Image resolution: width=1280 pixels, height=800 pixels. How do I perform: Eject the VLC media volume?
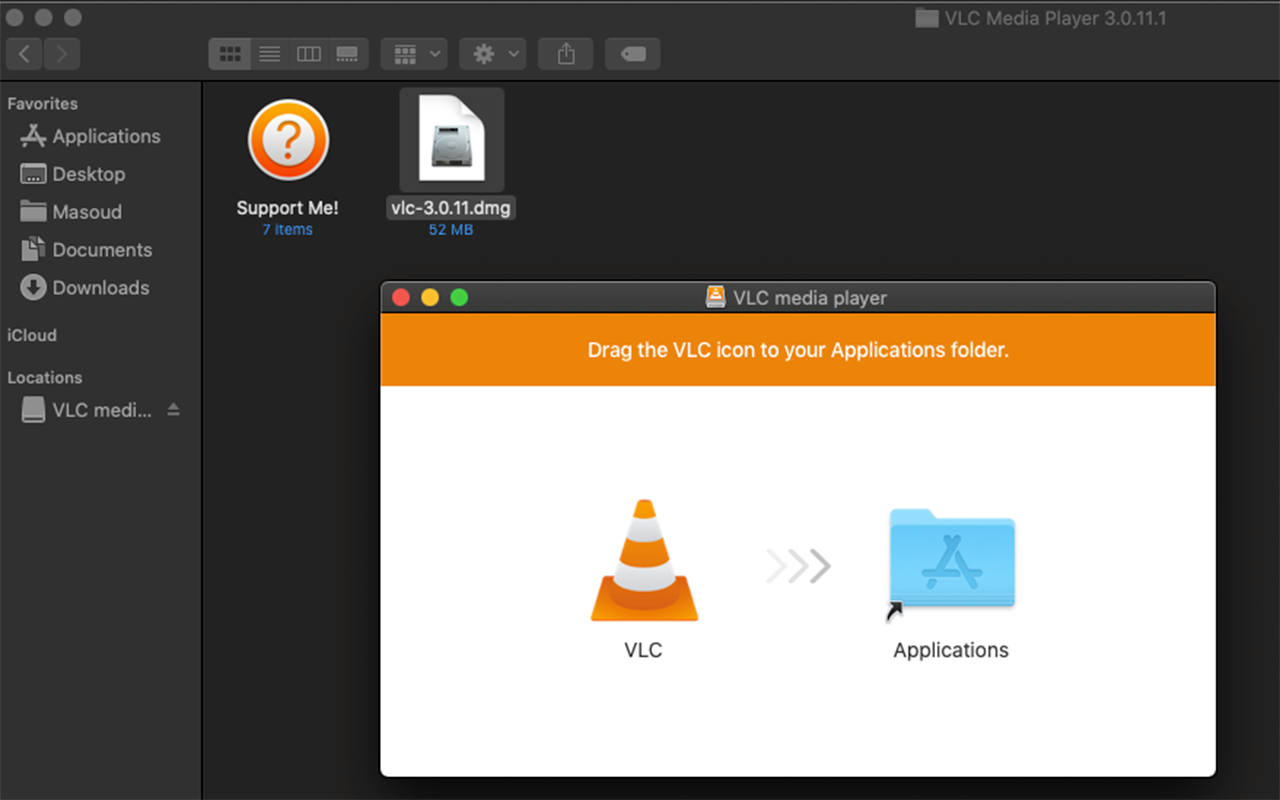173,409
